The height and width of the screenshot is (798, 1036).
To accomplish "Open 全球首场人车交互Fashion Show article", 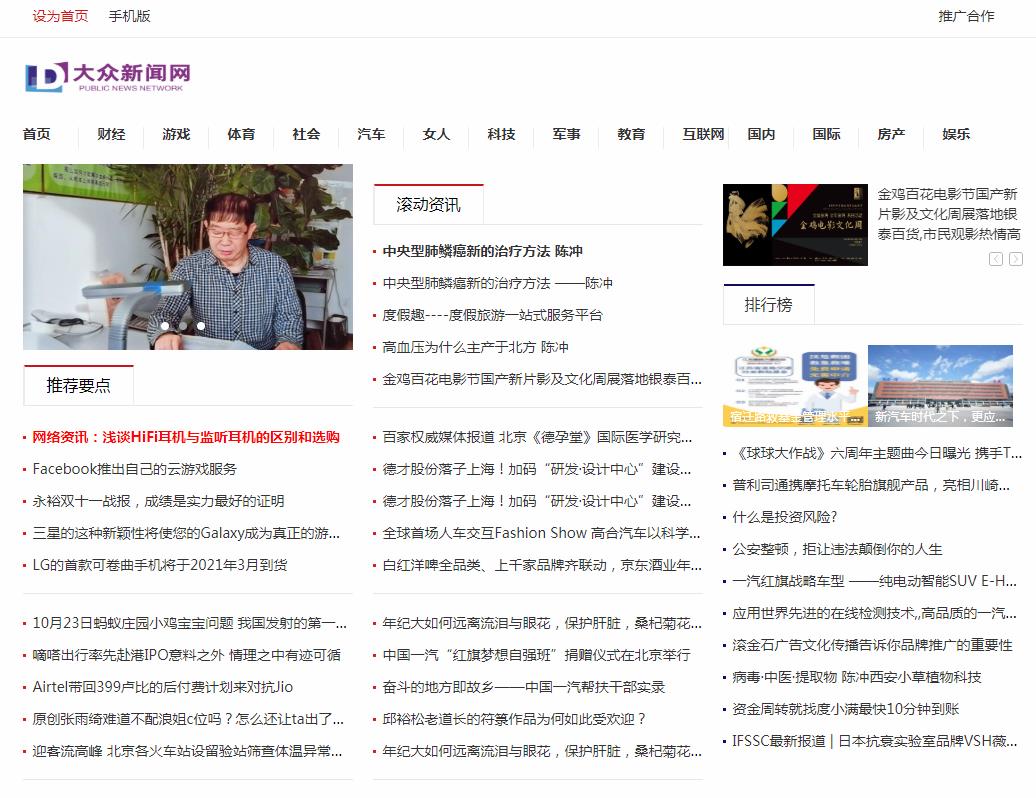I will tap(541, 533).
